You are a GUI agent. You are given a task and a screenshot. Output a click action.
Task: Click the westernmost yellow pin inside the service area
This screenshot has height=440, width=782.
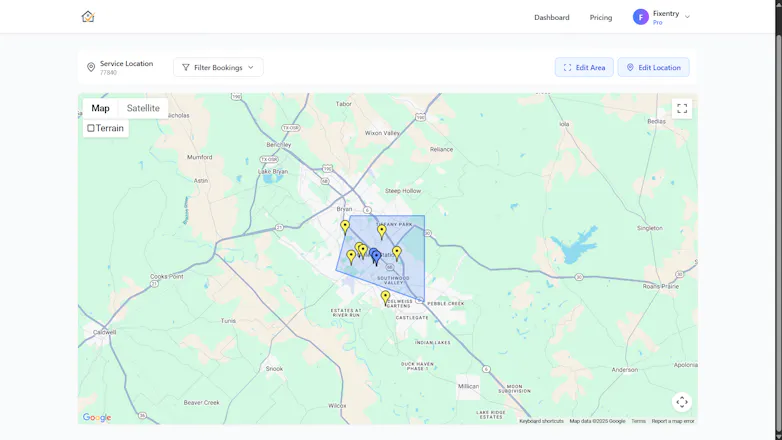(x=351, y=256)
